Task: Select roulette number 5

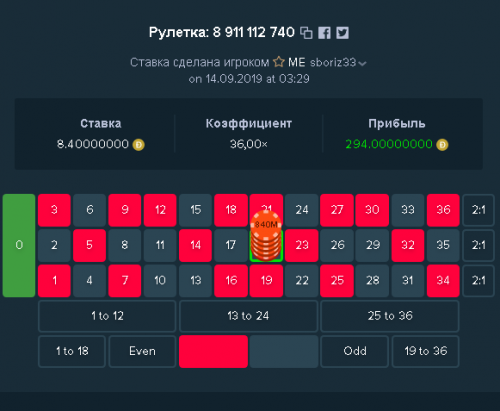Action: (90, 245)
